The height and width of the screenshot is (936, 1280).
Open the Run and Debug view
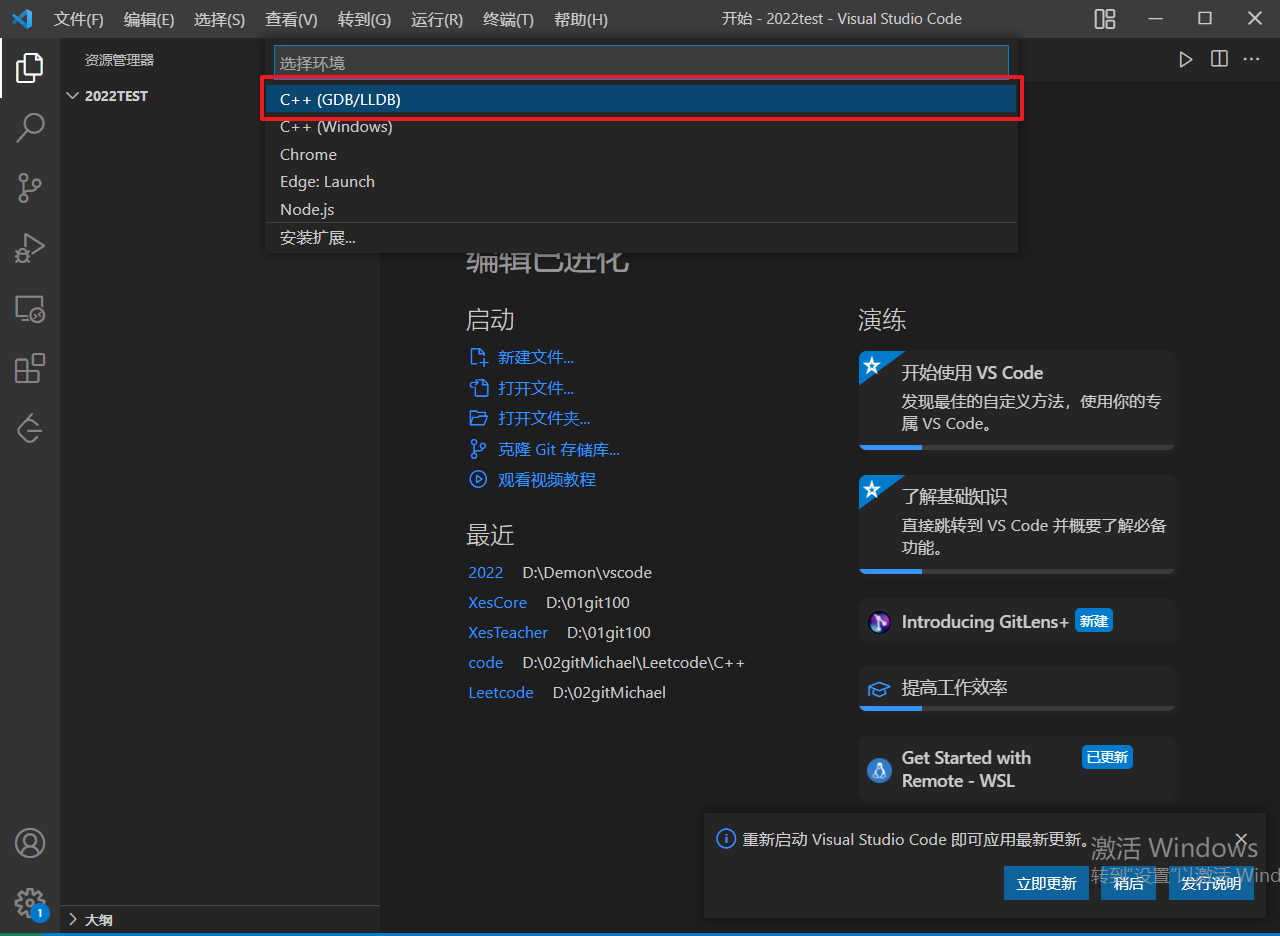click(30, 247)
